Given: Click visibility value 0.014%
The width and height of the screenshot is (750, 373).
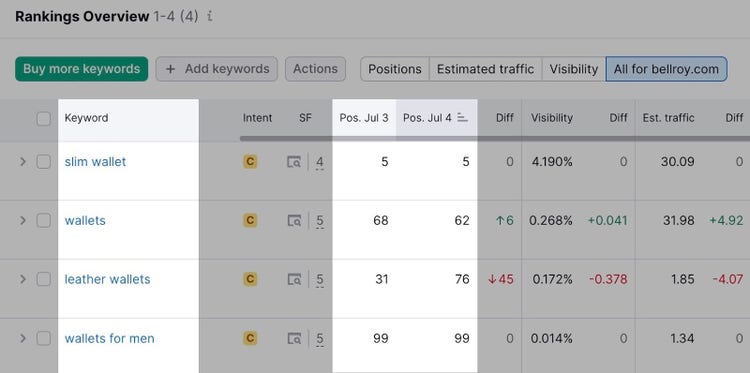Looking at the screenshot, I should 551,339.
